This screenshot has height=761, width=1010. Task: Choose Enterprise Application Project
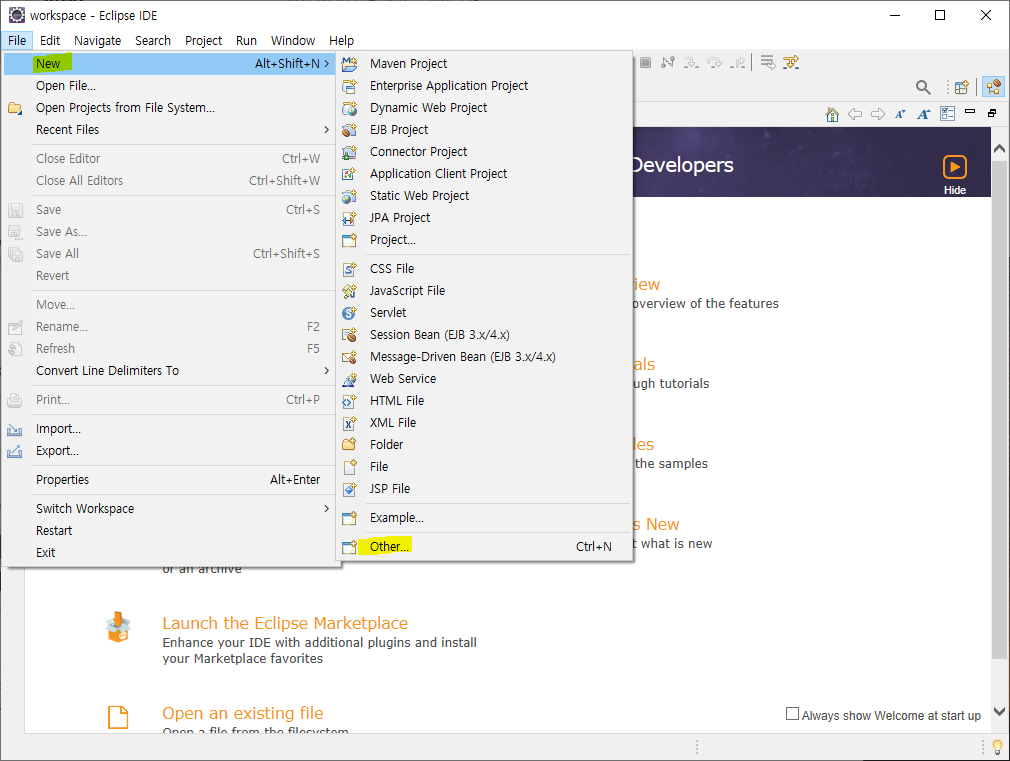484,86
